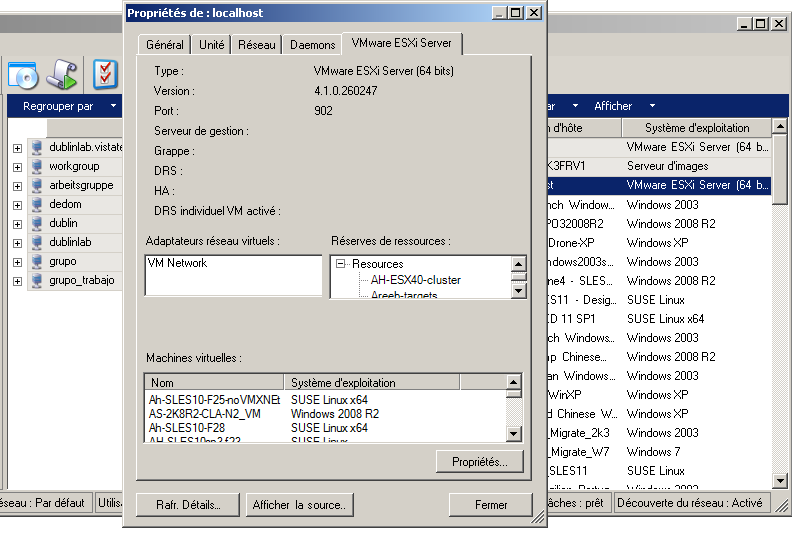The height and width of the screenshot is (533, 792).
Task: Switch to the Général tab
Action: pyautogui.click(x=165, y=45)
